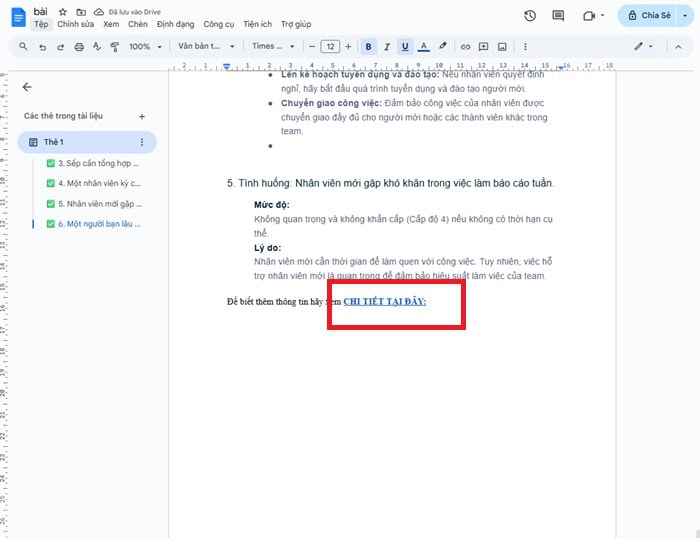
Task: Jump to heading 6. Một người bạn lâu
Action: click(x=94, y=224)
